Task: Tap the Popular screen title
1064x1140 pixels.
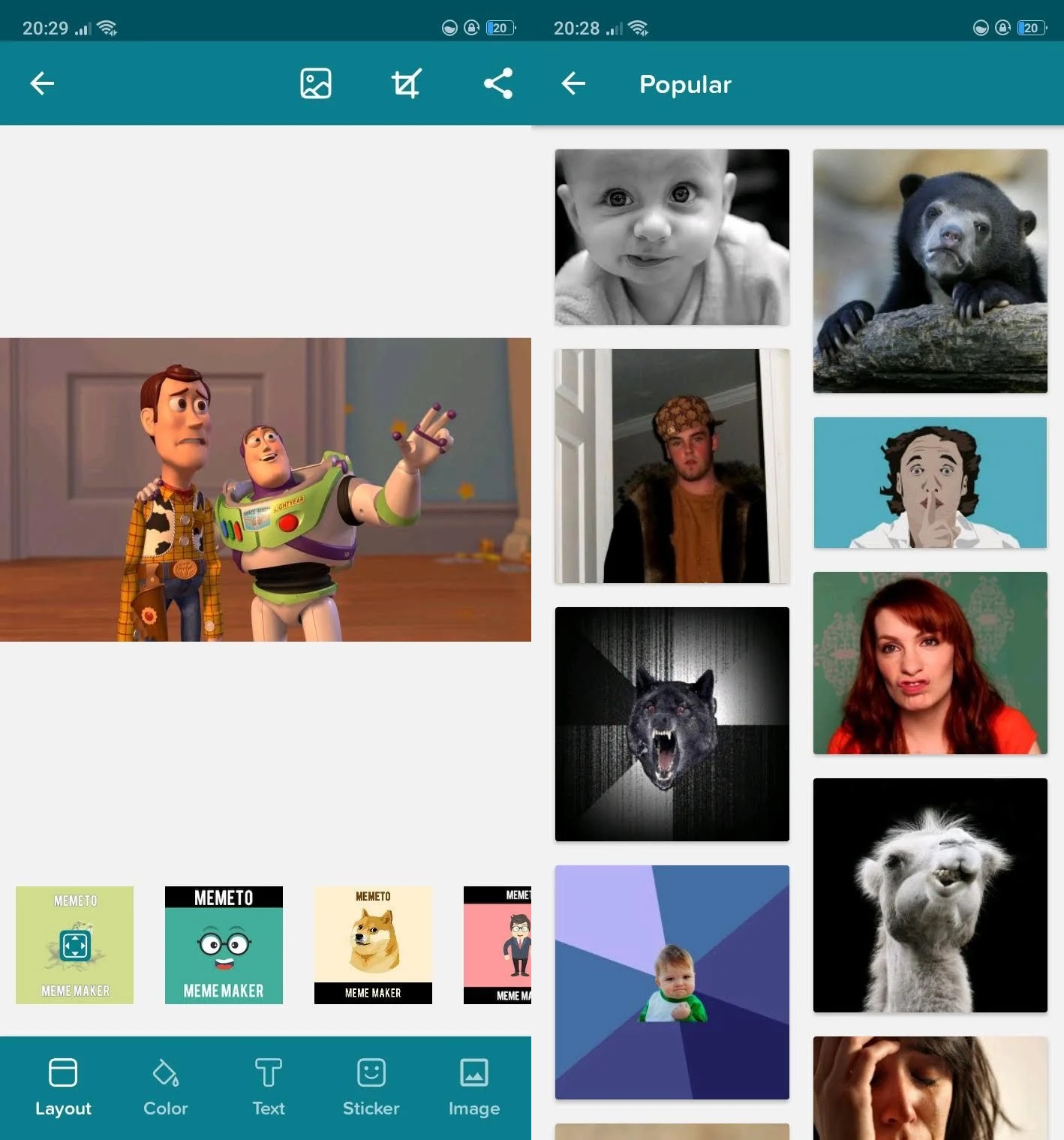Action: click(685, 84)
